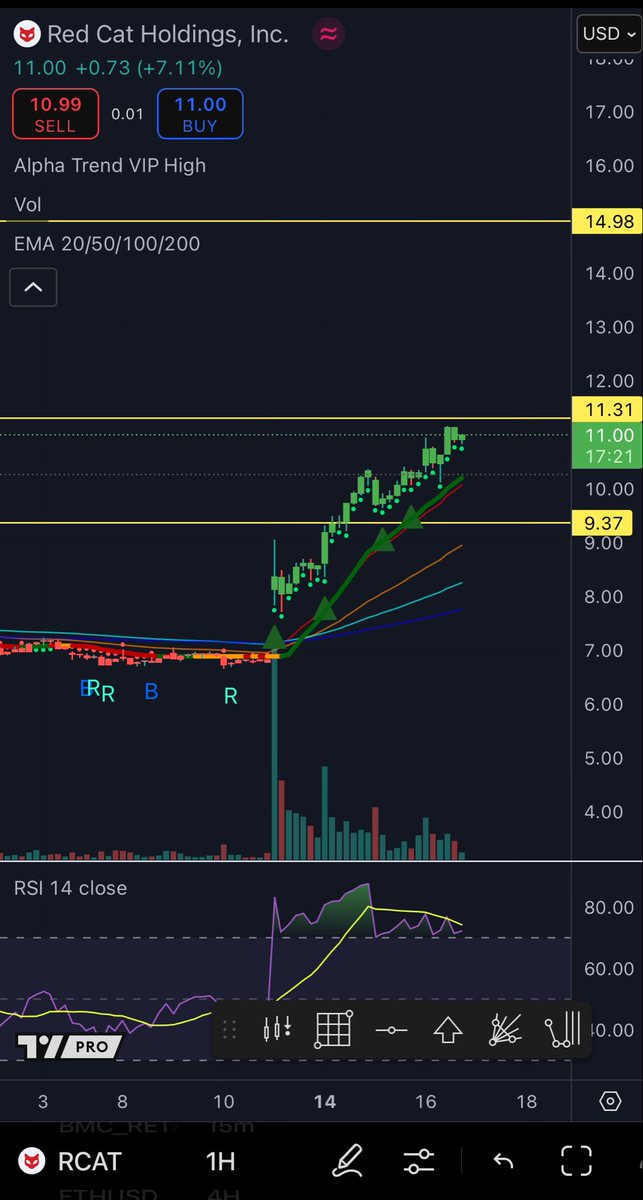Tap the current price 11.00 label

point(608,435)
